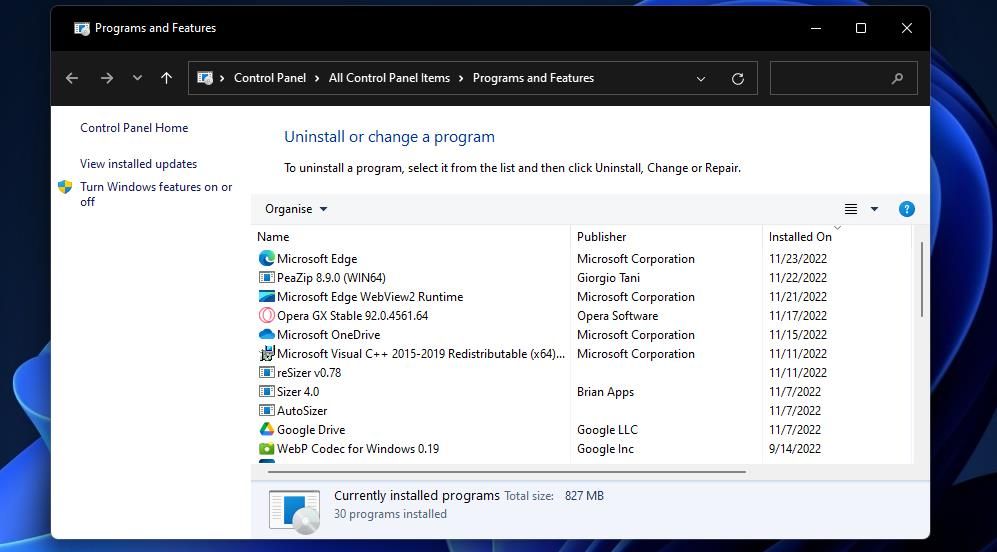
Task: Select Opera GX Stable 92.0.4561.64 entry
Action: [x=353, y=316]
